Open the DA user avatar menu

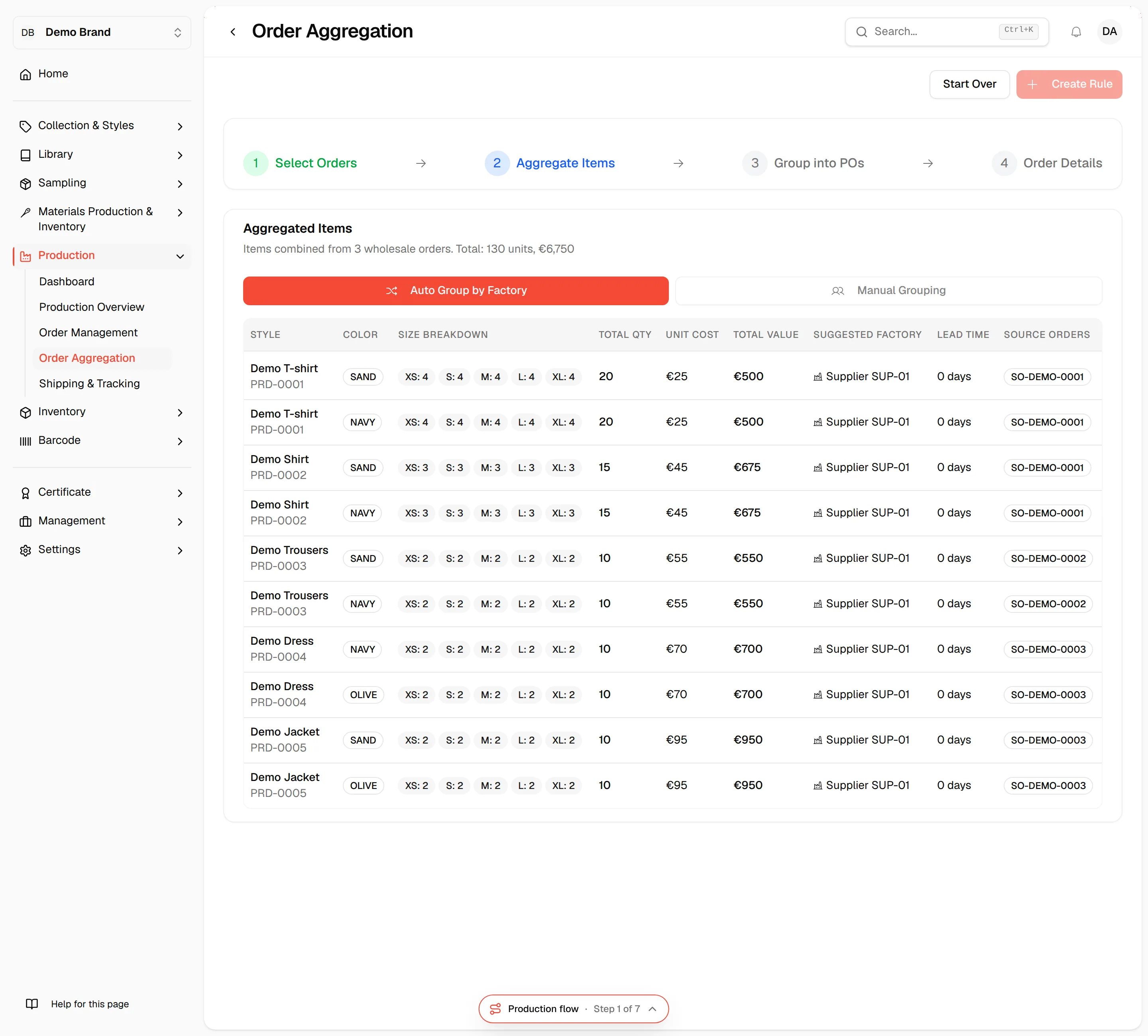pos(1109,32)
